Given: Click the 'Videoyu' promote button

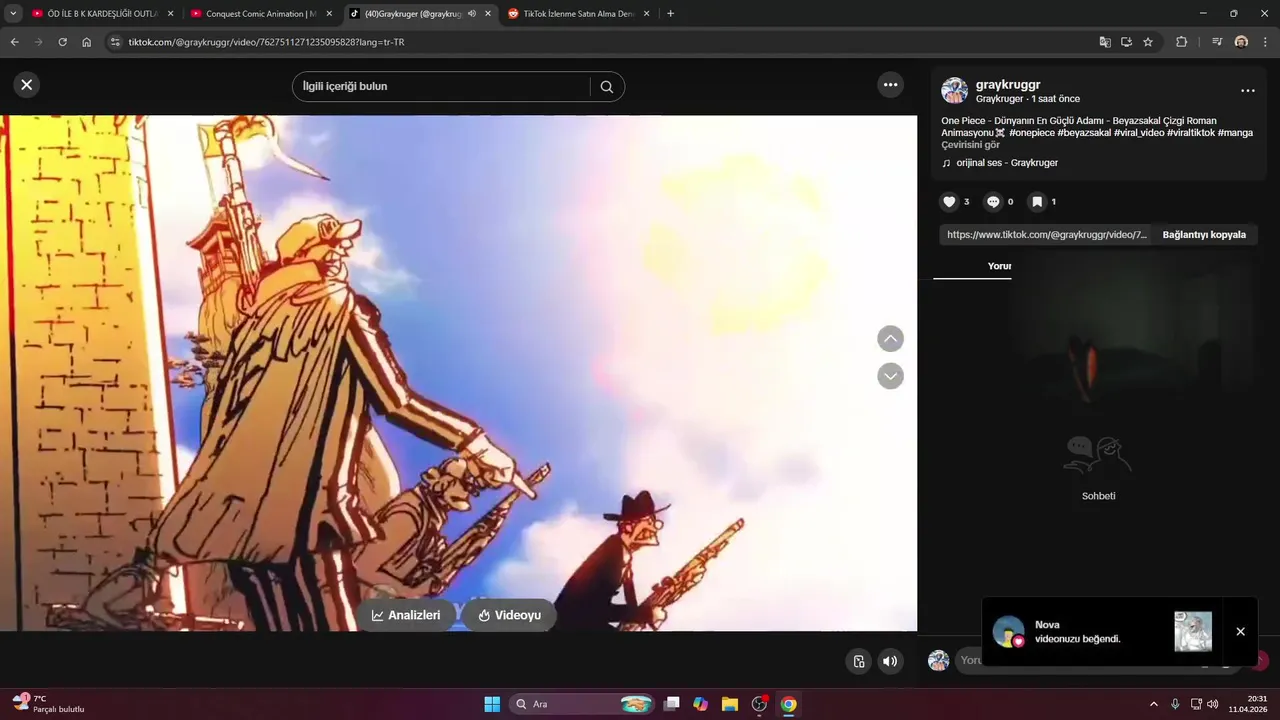Looking at the screenshot, I should pos(509,615).
